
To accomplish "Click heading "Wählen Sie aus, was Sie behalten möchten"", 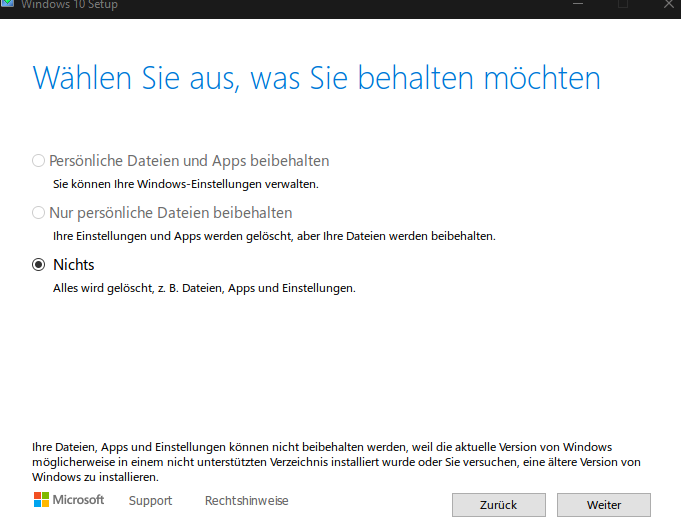I will (x=316, y=78).
